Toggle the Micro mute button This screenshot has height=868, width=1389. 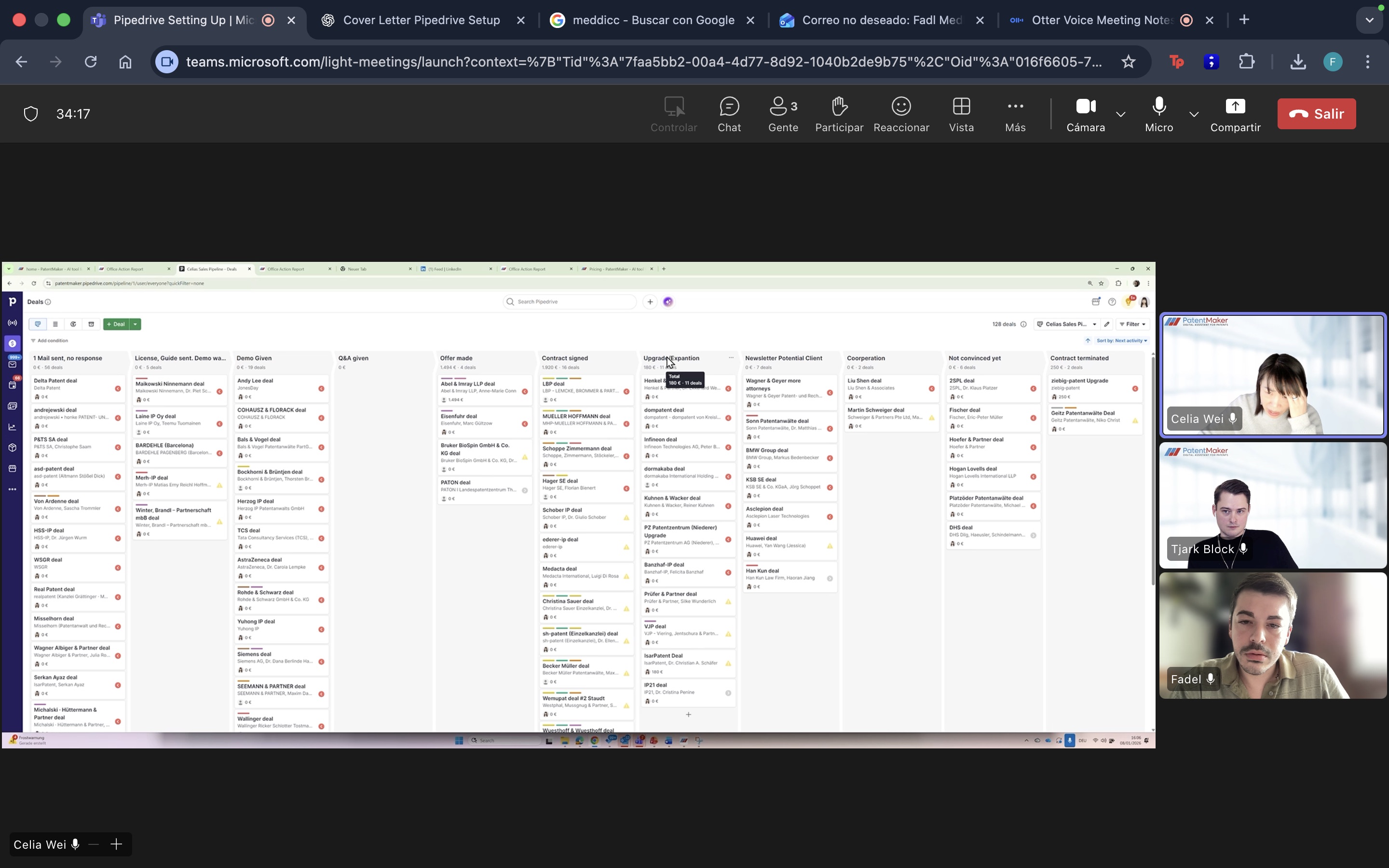click(1159, 114)
